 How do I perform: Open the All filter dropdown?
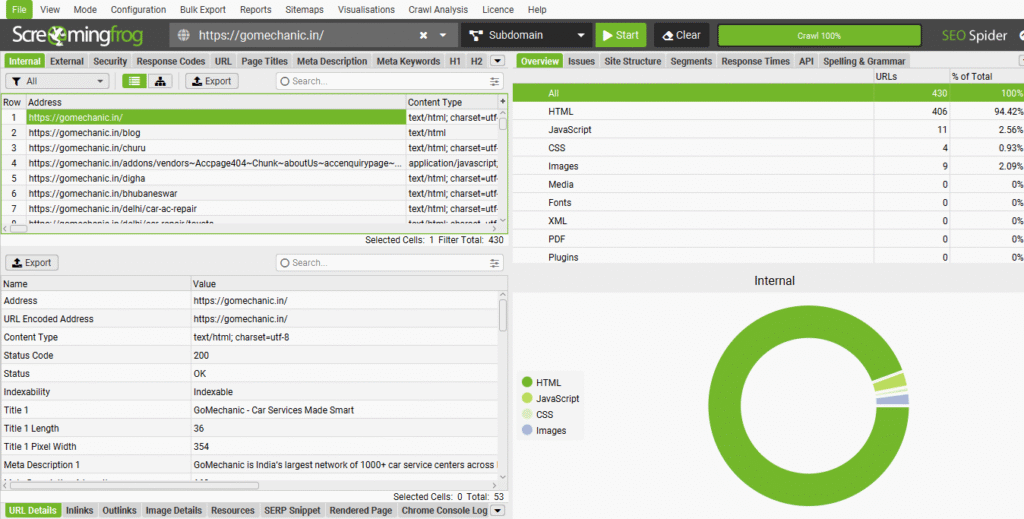pyautogui.click(x=57, y=81)
